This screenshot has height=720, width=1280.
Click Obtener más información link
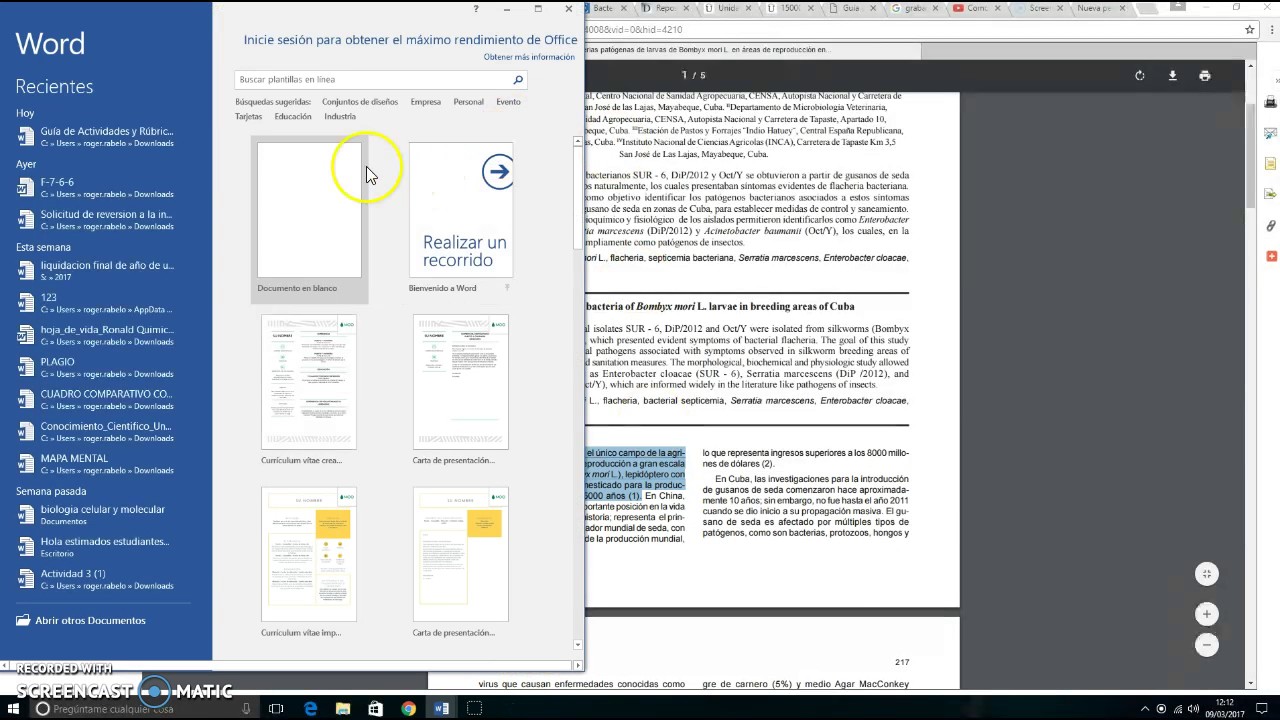click(529, 57)
